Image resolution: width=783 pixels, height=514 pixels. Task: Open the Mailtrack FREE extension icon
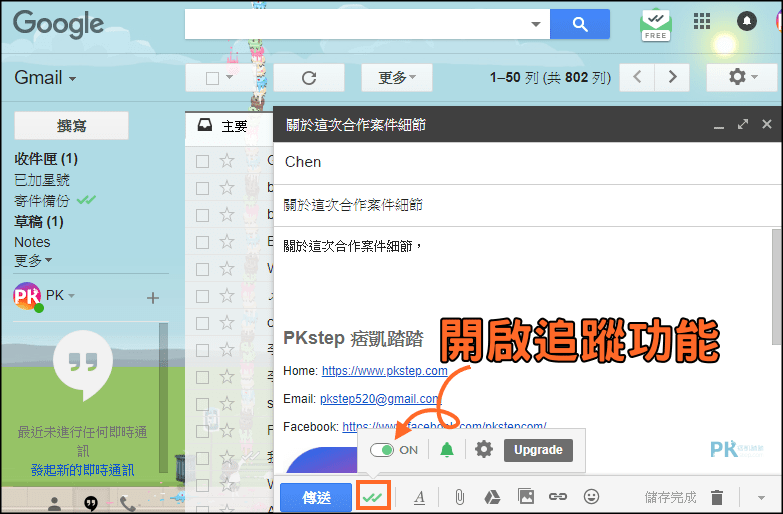656,25
